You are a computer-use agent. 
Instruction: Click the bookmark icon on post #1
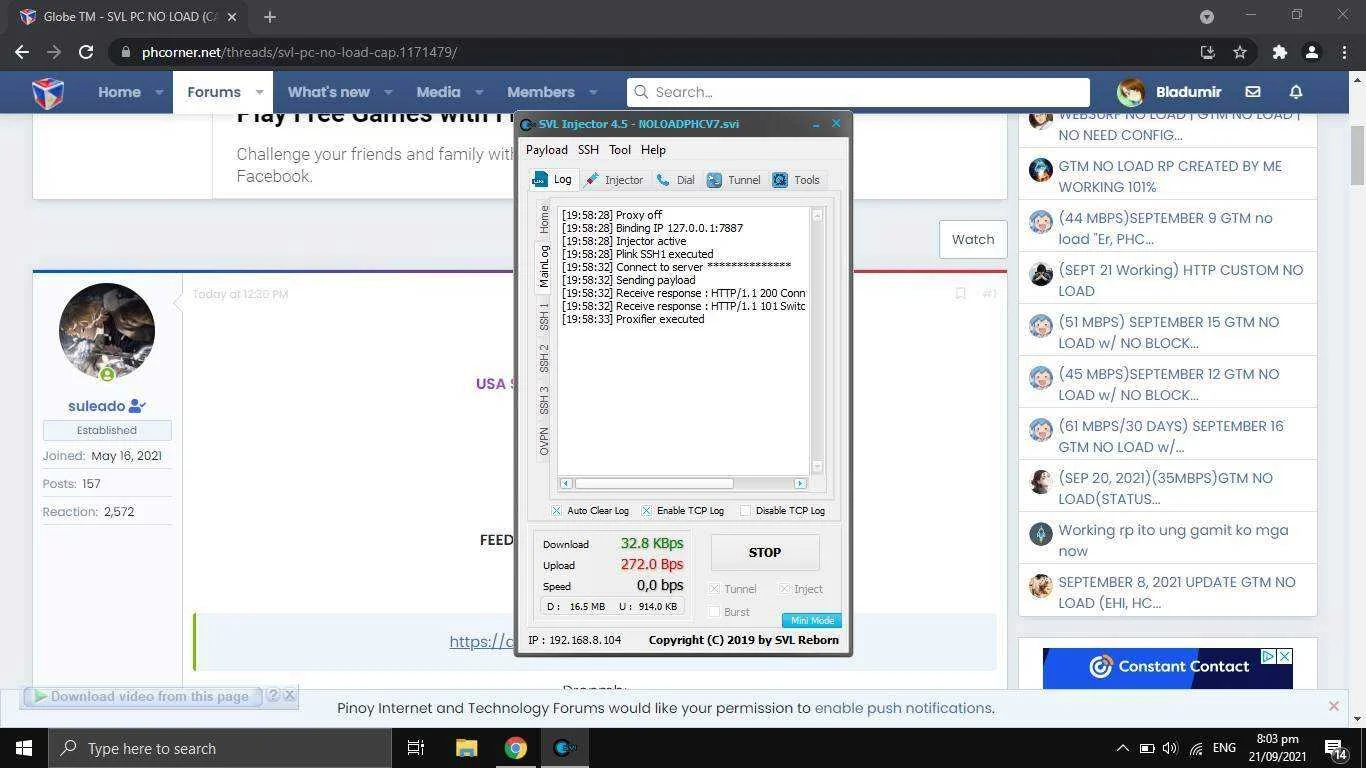click(960, 294)
